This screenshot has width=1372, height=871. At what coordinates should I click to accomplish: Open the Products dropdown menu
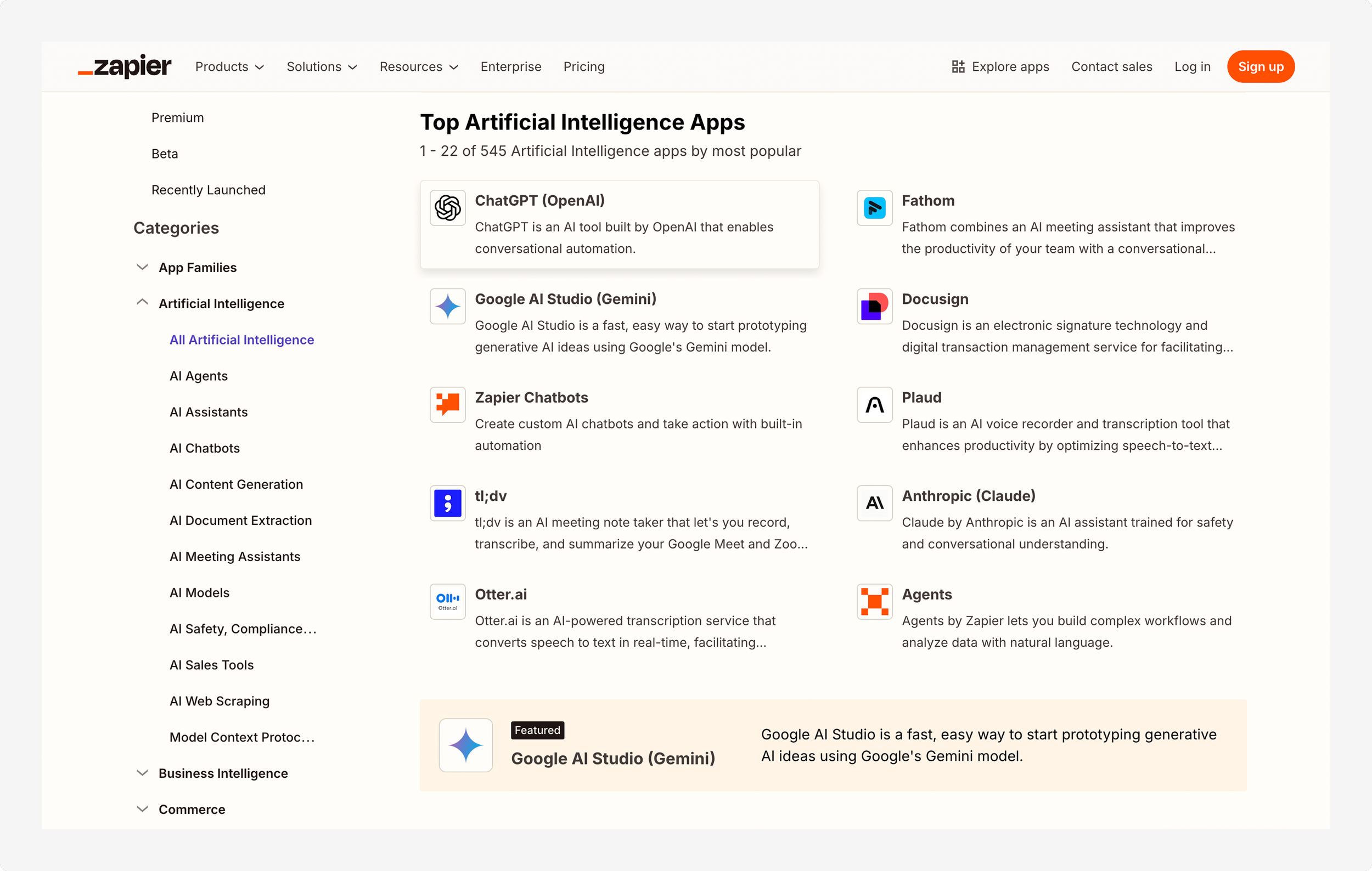tap(229, 66)
